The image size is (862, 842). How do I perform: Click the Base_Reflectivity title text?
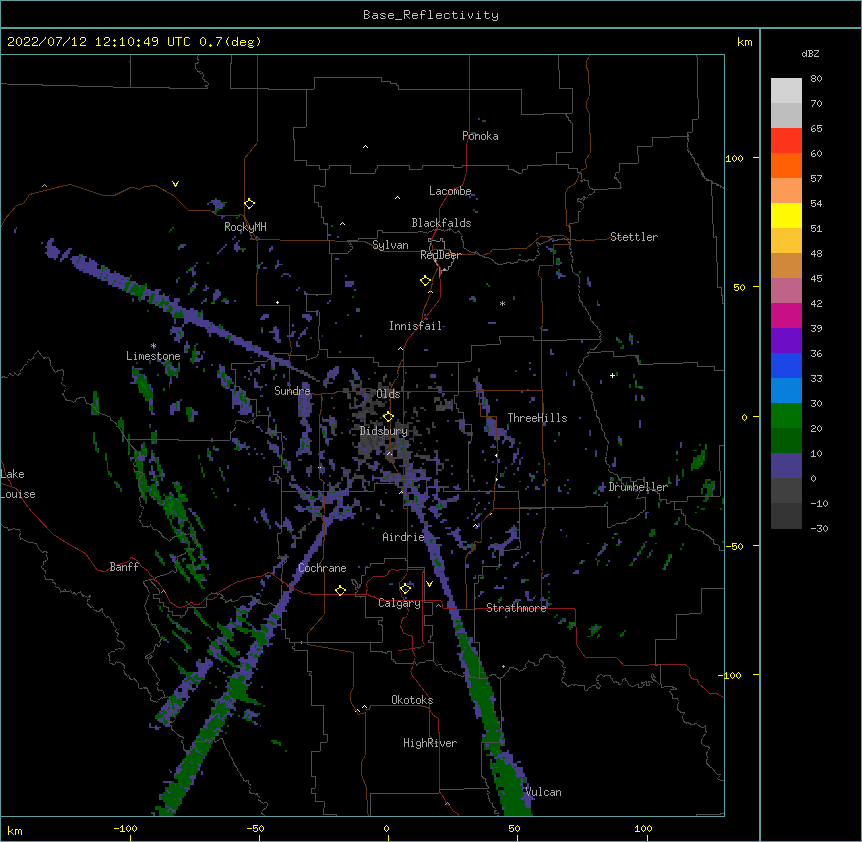[x=431, y=15]
